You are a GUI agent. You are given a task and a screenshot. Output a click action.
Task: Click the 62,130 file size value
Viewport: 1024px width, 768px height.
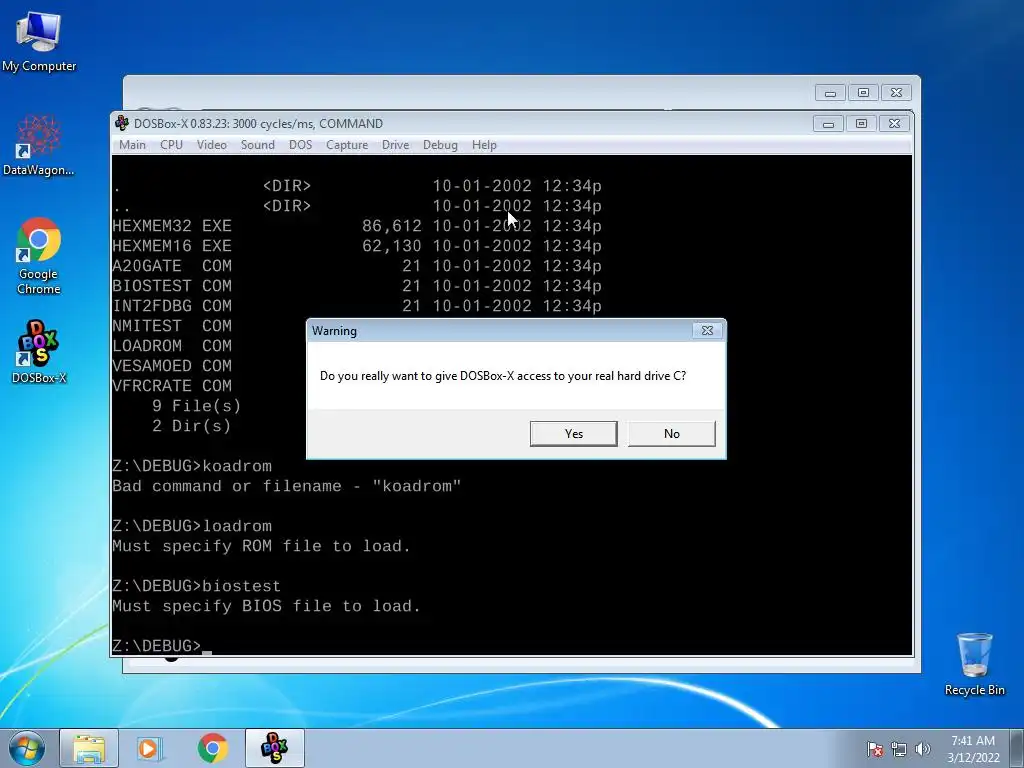point(392,246)
